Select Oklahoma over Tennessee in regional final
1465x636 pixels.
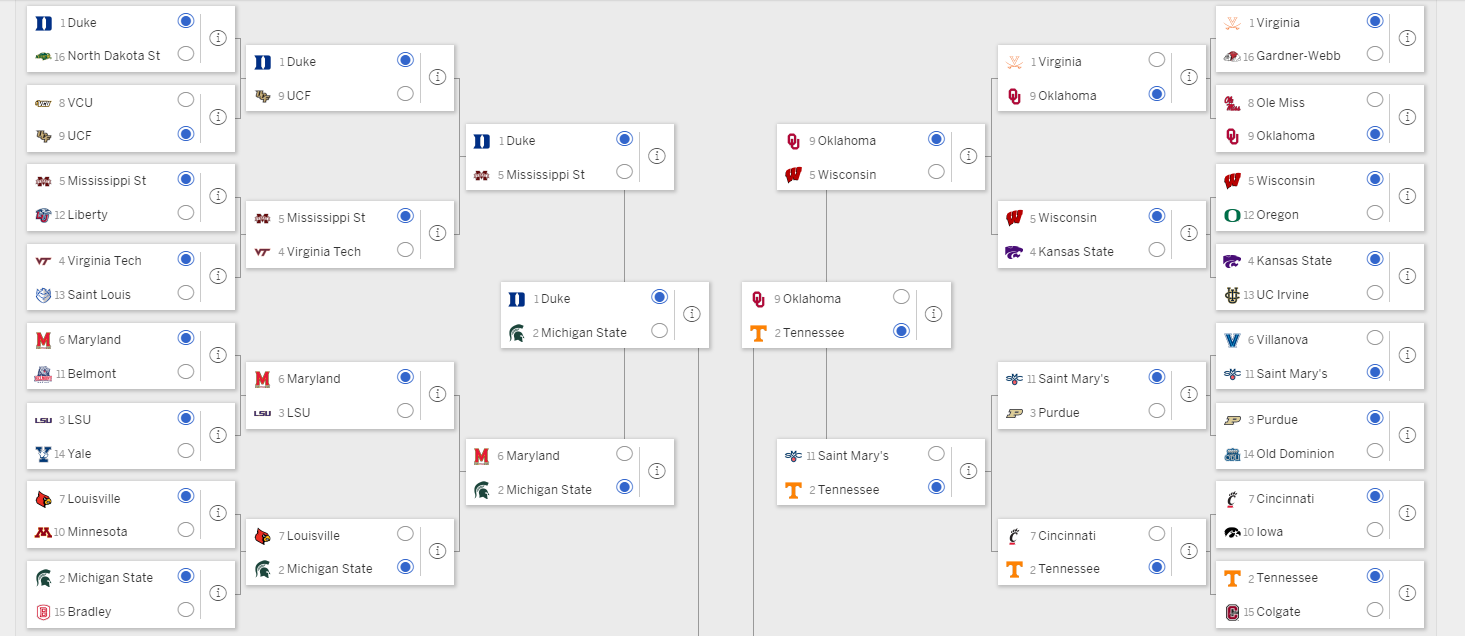(x=902, y=297)
